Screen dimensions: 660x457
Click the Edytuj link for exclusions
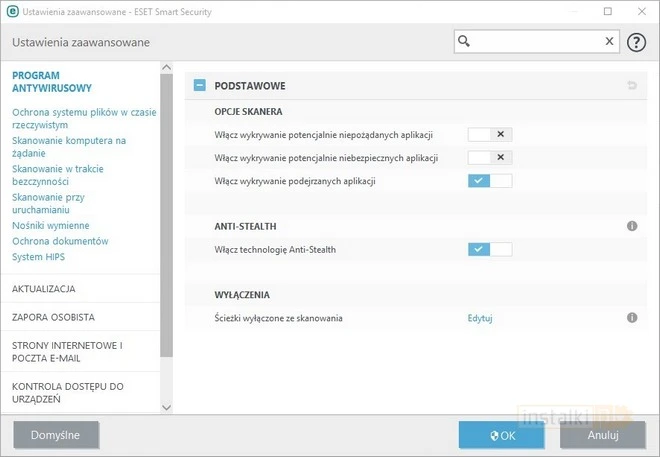[480, 318]
